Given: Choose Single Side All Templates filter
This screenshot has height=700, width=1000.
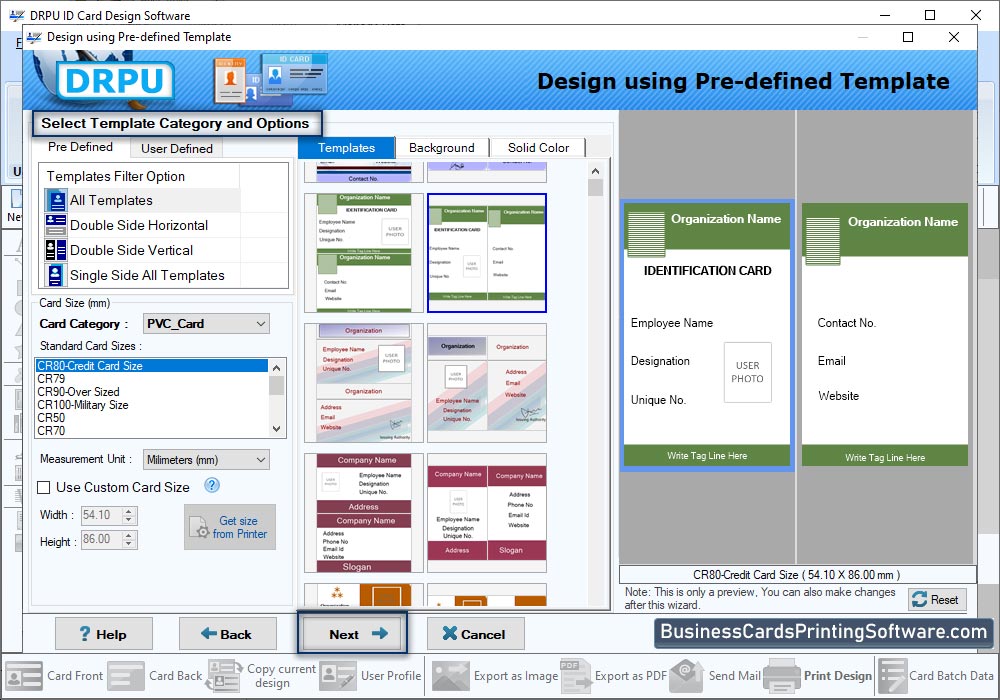Looking at the screenshot, I should pyautogui.click(x=143, y=275).
